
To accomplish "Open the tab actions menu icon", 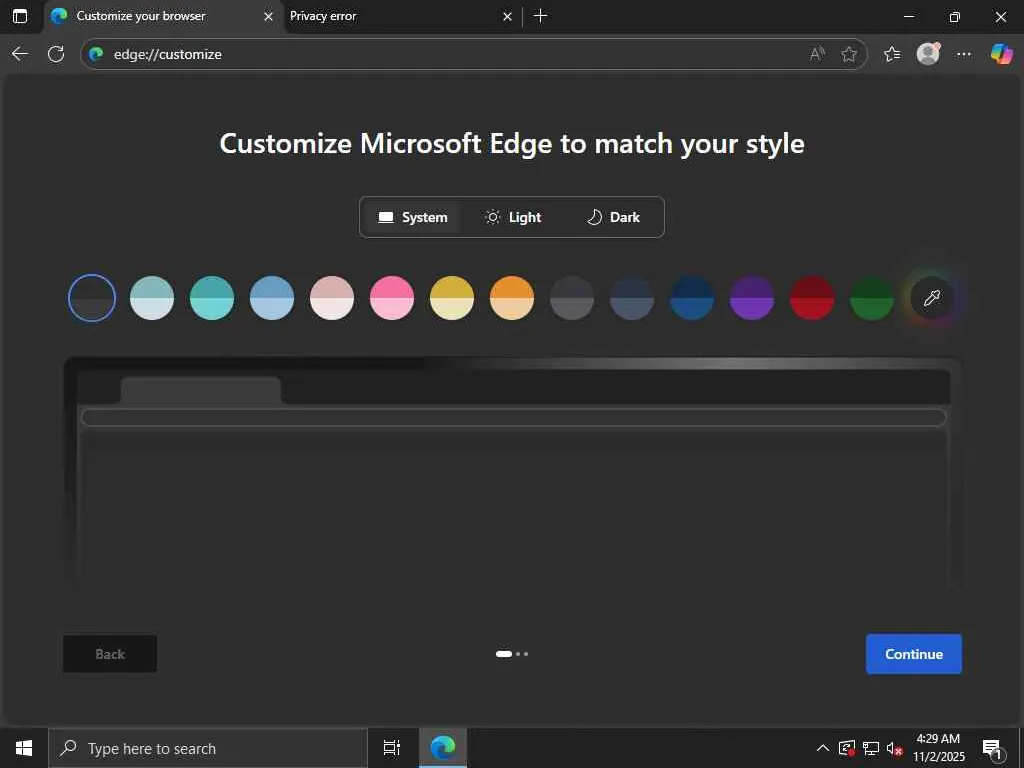I will [x=20, y=16].
